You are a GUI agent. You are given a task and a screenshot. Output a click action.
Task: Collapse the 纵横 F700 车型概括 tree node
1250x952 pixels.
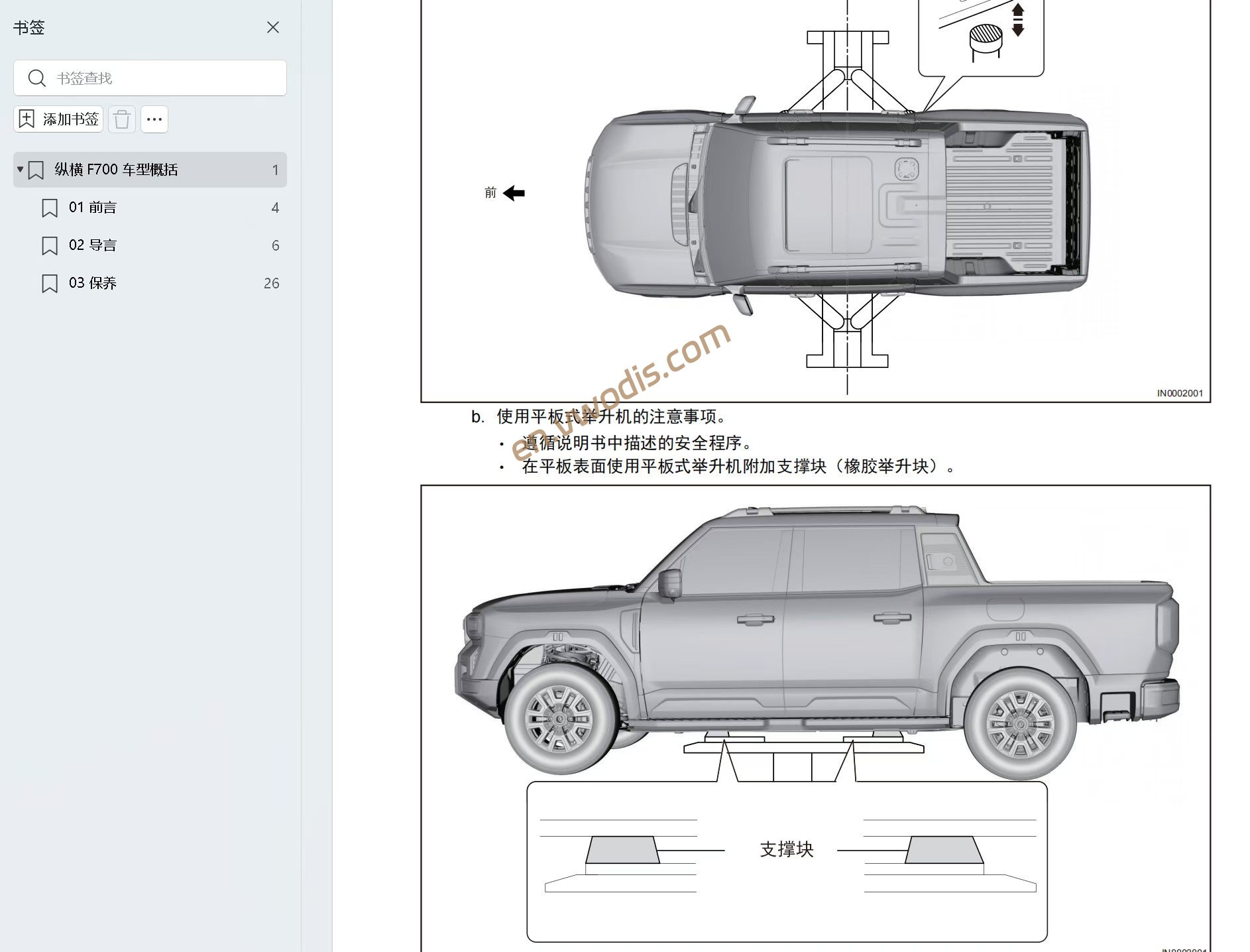20,170
